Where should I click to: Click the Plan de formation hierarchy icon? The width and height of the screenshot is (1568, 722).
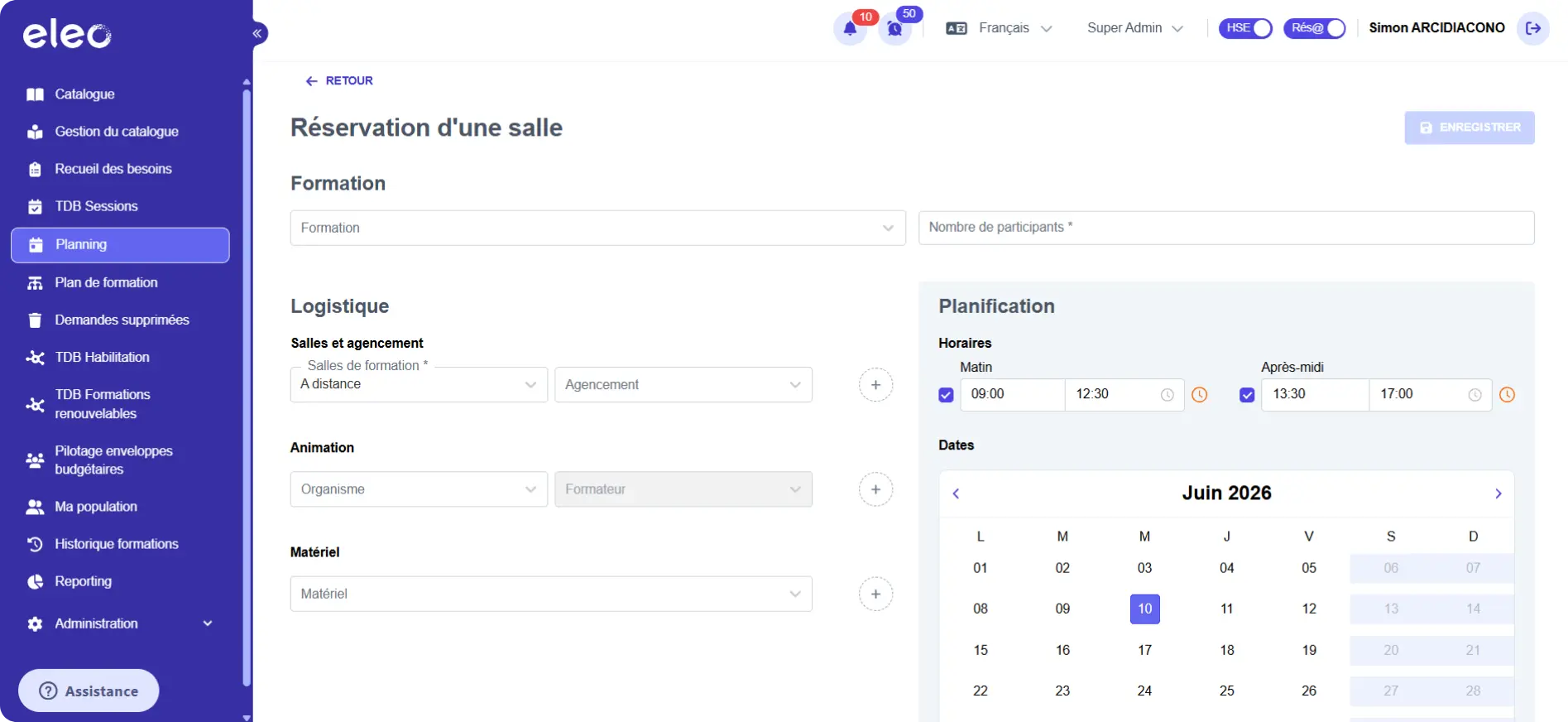(35, 282)
